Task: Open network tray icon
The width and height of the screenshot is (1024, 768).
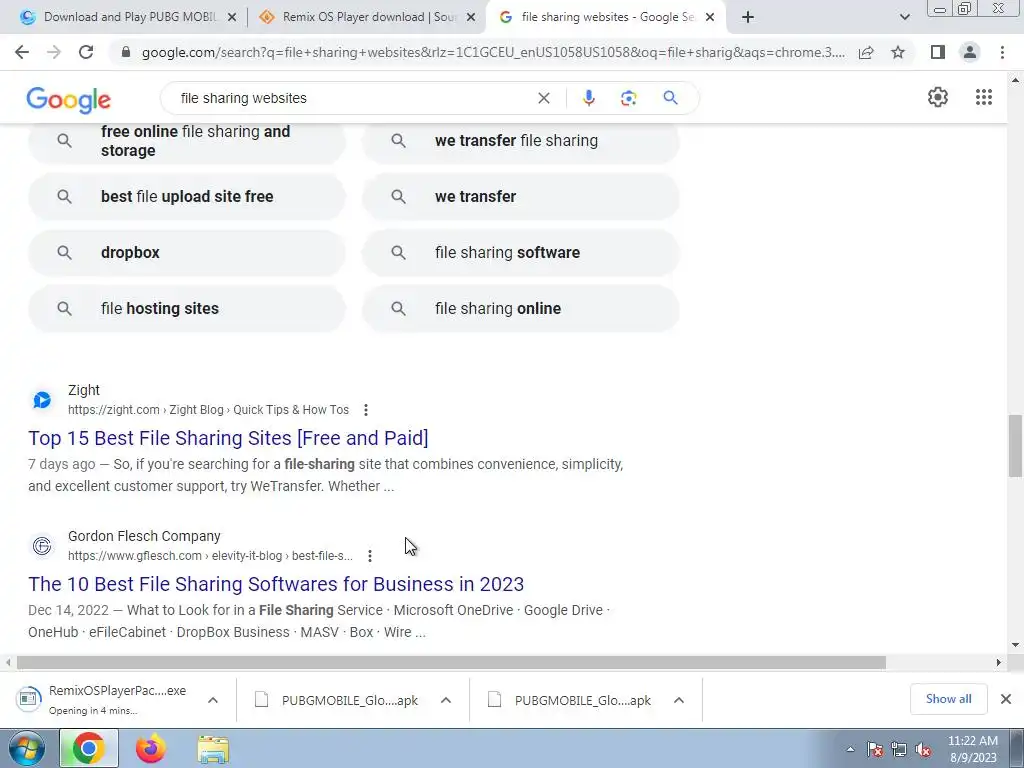Action: [x=899, y=750]
